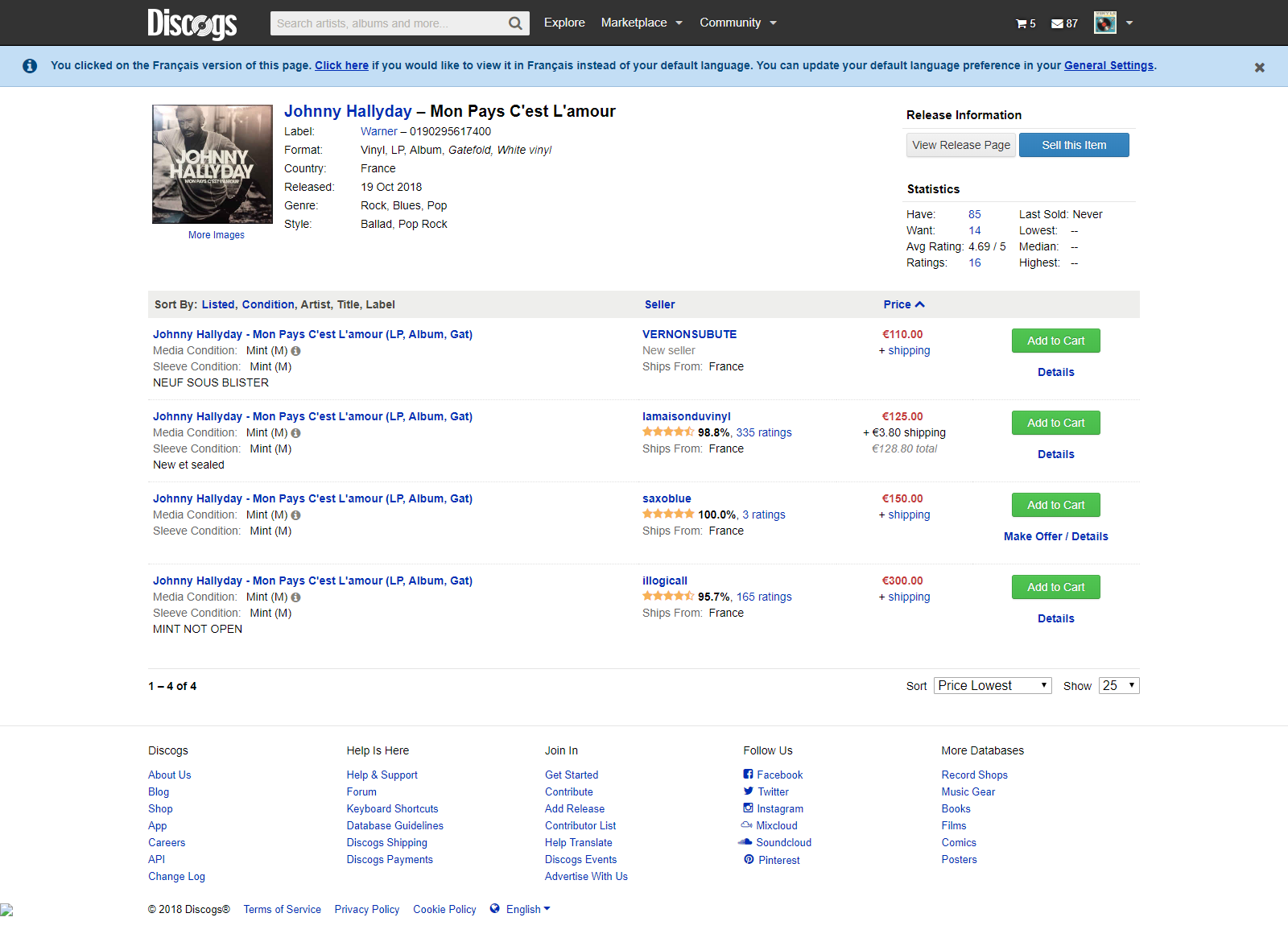This screenshot has width=1288, height=938.
Task: Open More Images link
Action: pos(217,235)
